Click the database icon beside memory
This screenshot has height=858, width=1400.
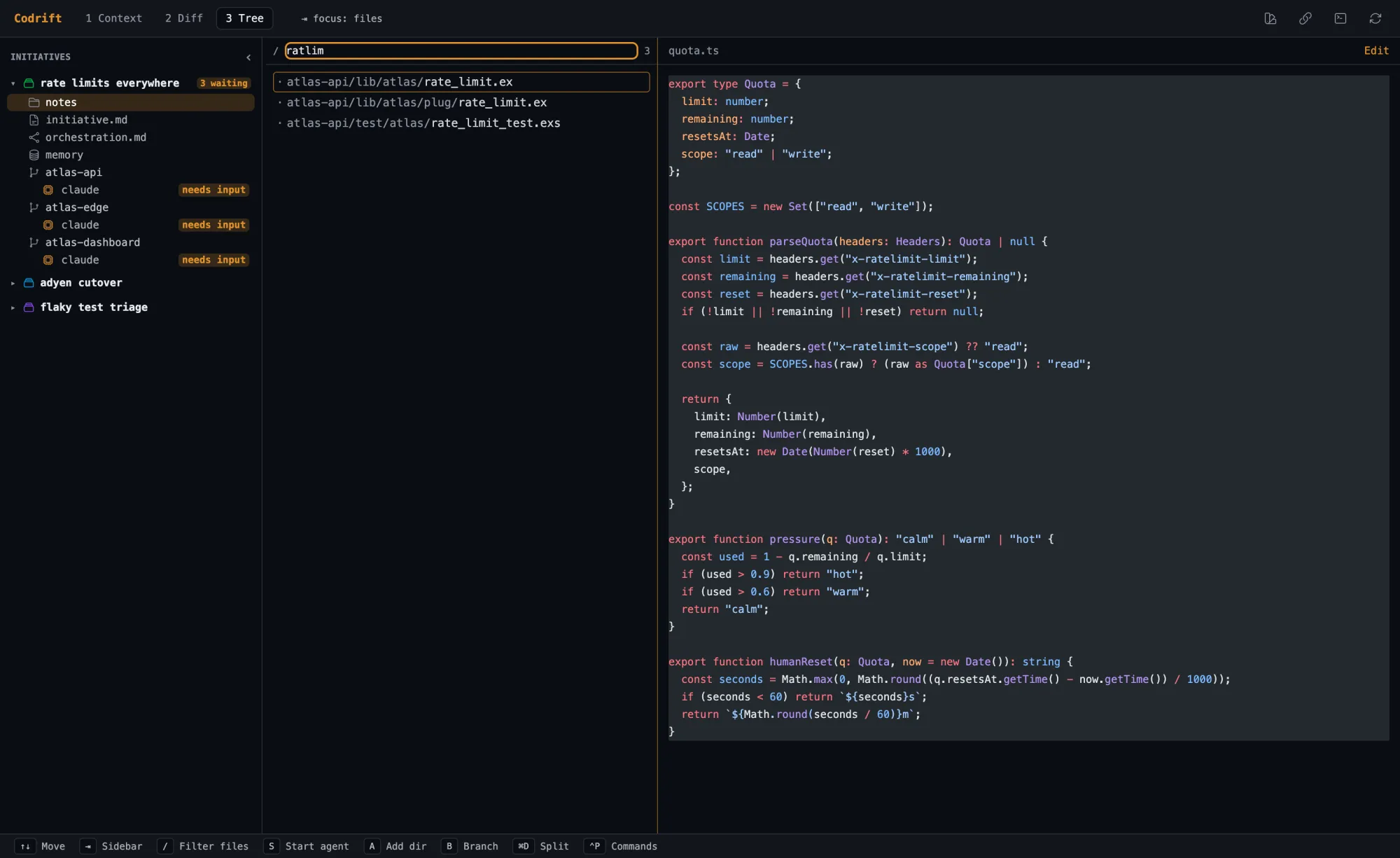tap(34, 155)
